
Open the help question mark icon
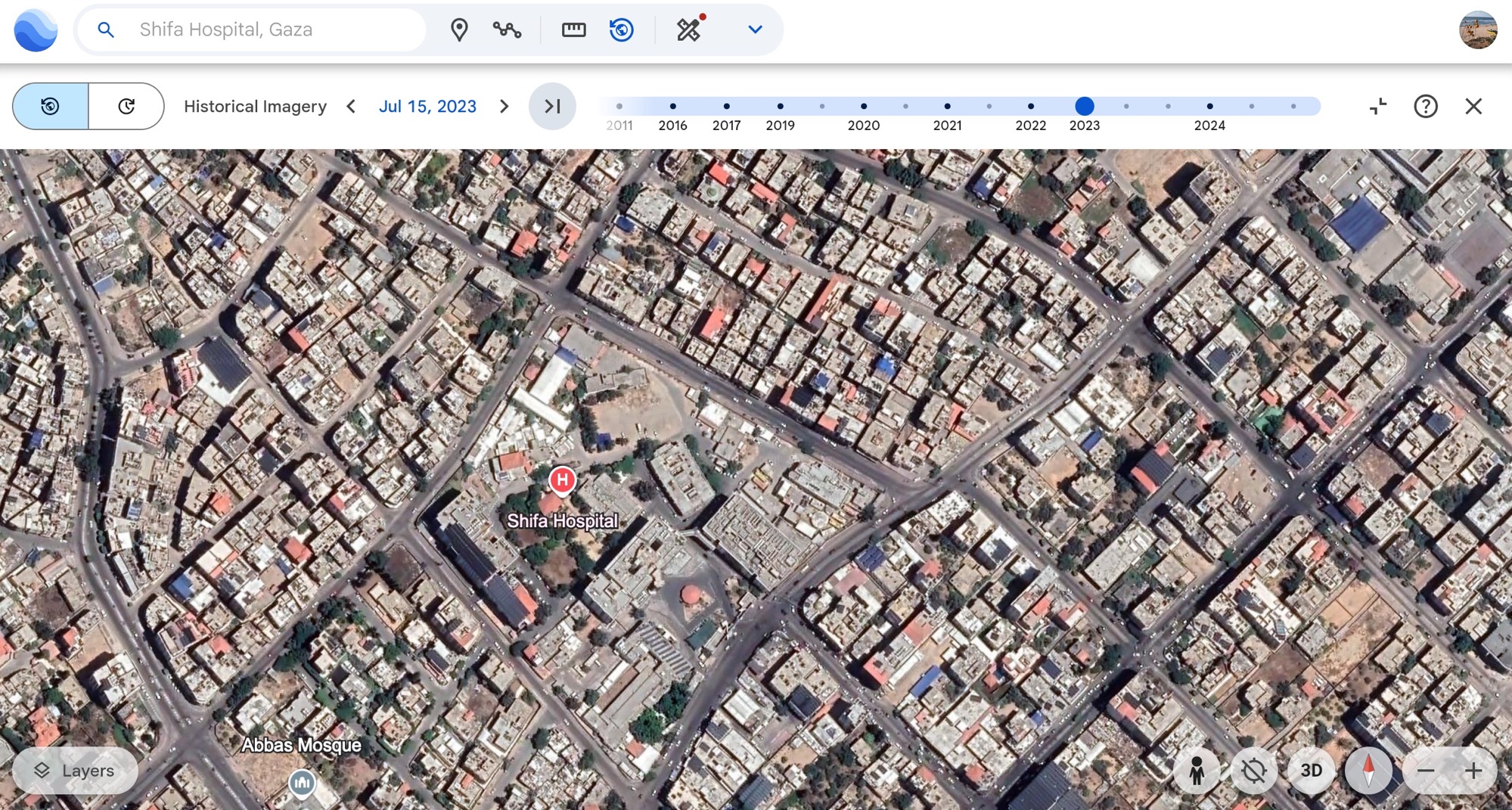pyautogui.click(x=1425, y=107)
